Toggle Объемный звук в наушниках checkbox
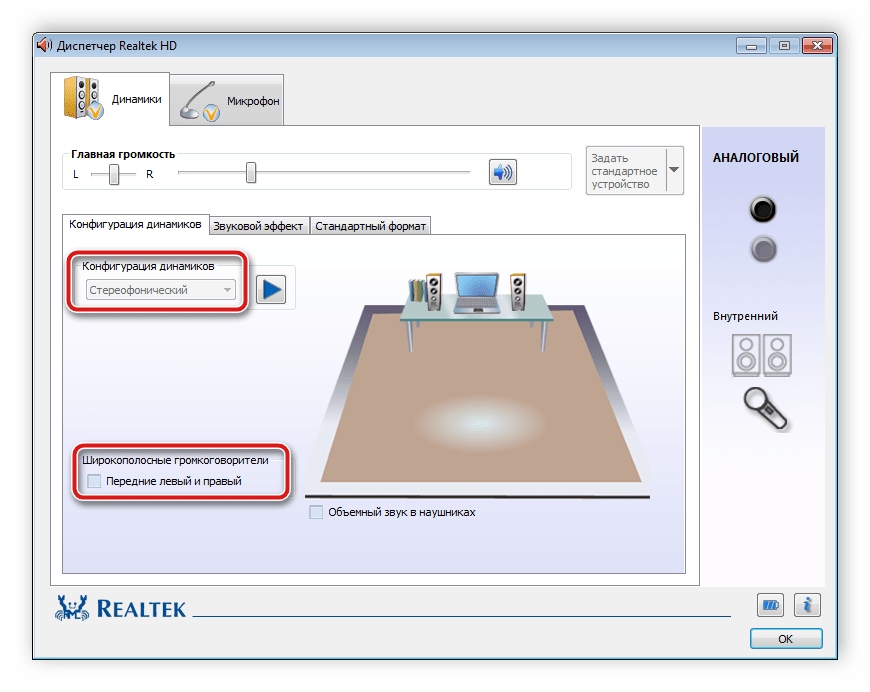 317,512
